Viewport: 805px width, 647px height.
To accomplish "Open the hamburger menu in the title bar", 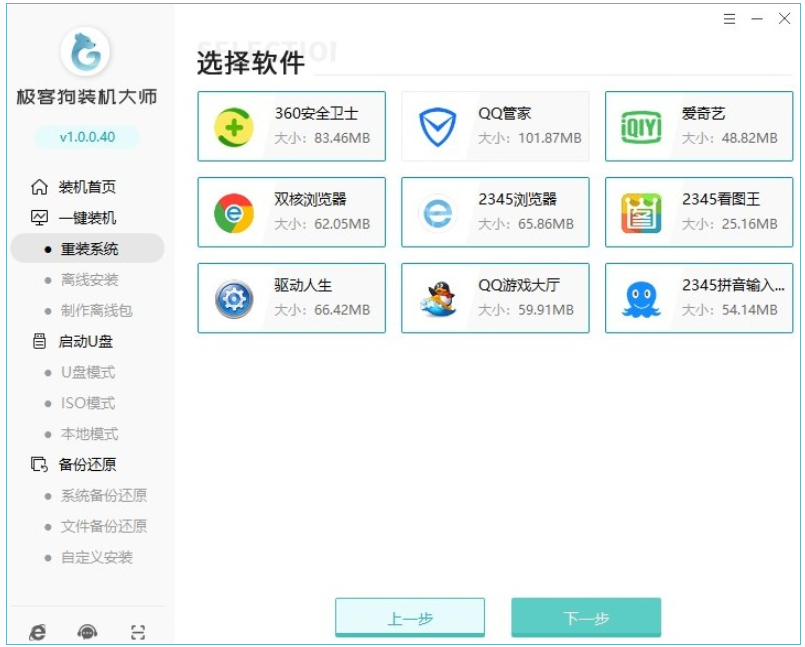I will [x=730, y=20].
